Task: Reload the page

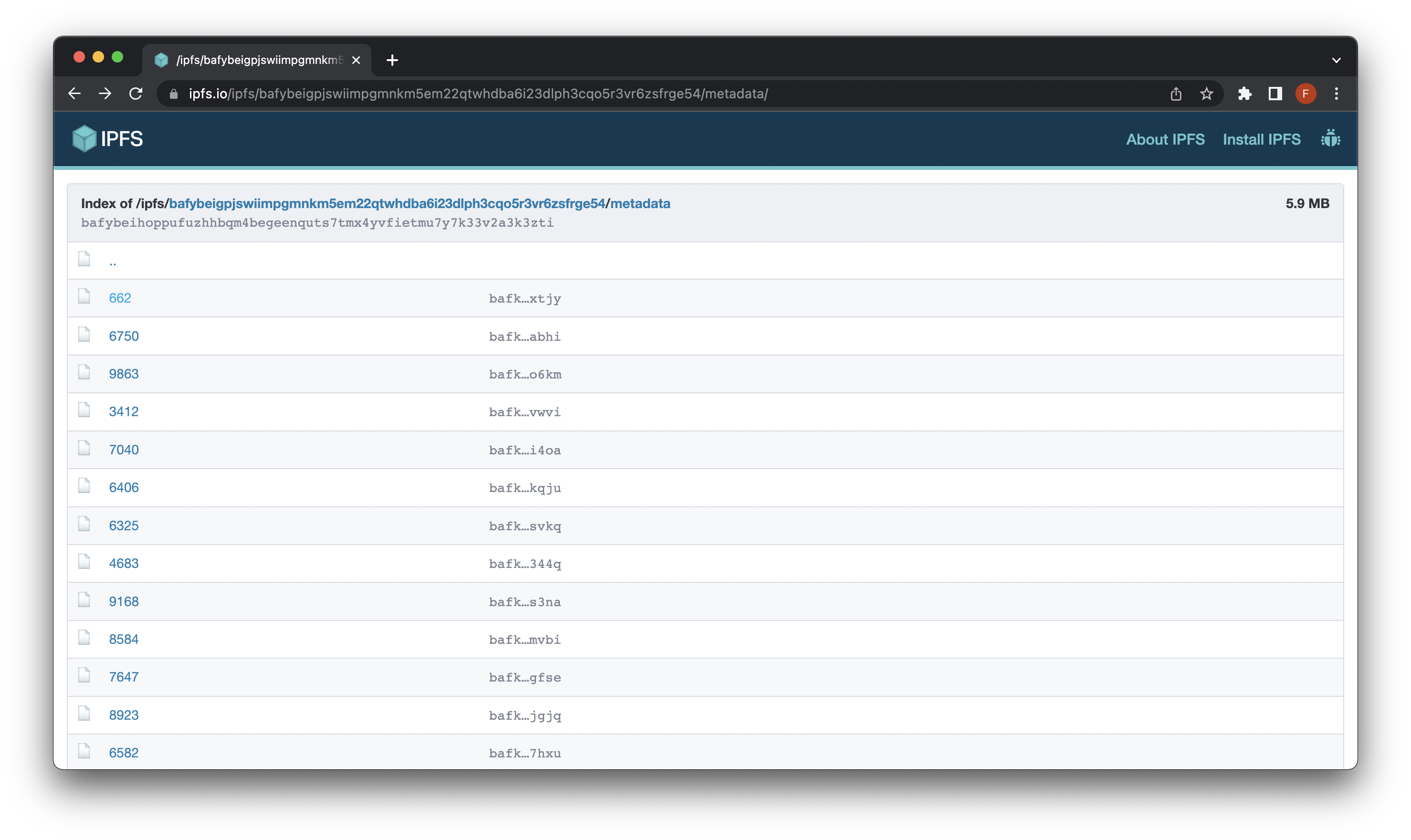Action: pos(135,94)
